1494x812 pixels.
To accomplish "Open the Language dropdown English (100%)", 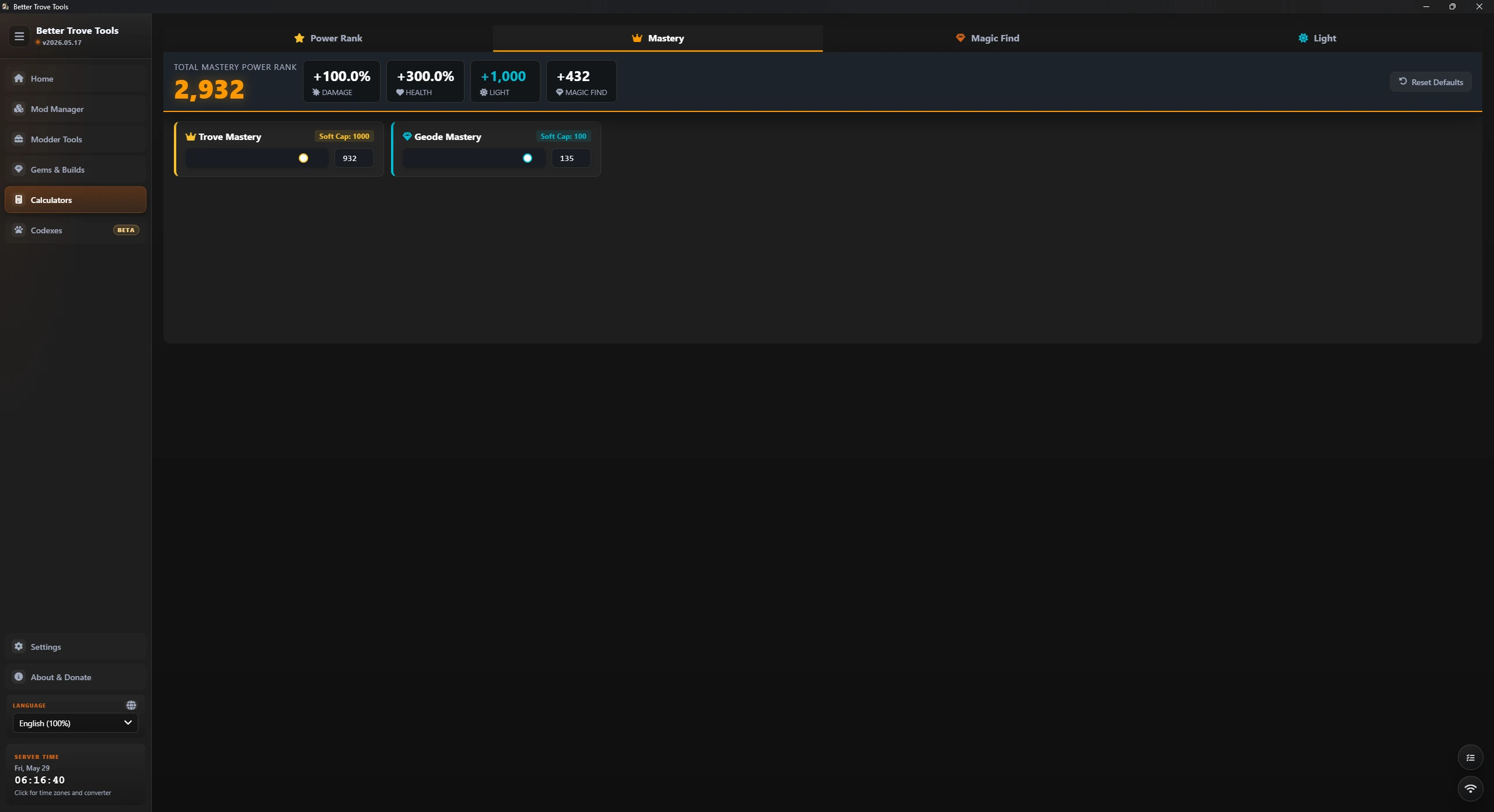I will tap(75, 723).
